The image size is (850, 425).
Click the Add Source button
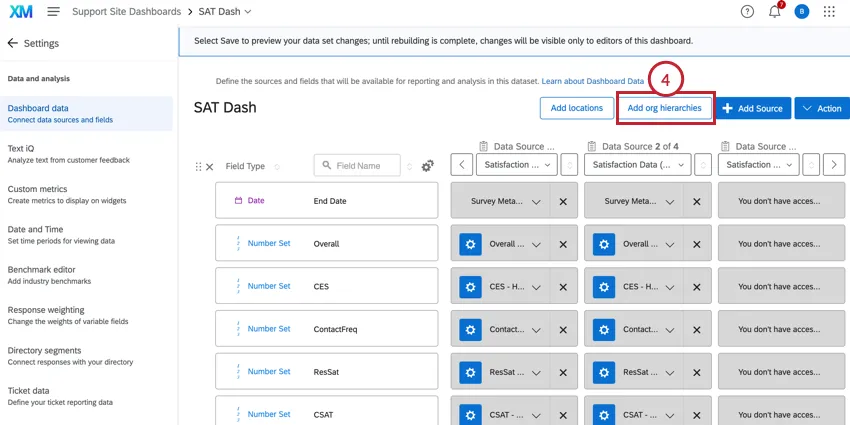click(751, 108)
